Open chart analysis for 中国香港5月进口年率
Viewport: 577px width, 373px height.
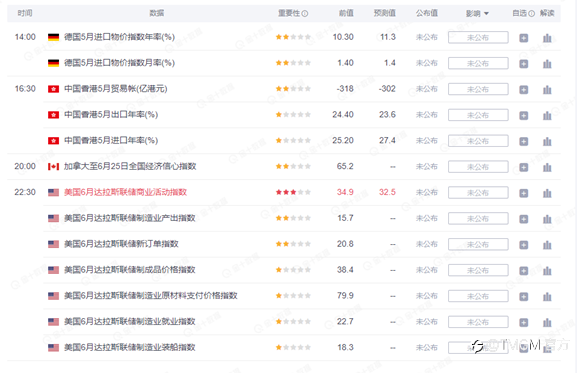tap(547, 141)
